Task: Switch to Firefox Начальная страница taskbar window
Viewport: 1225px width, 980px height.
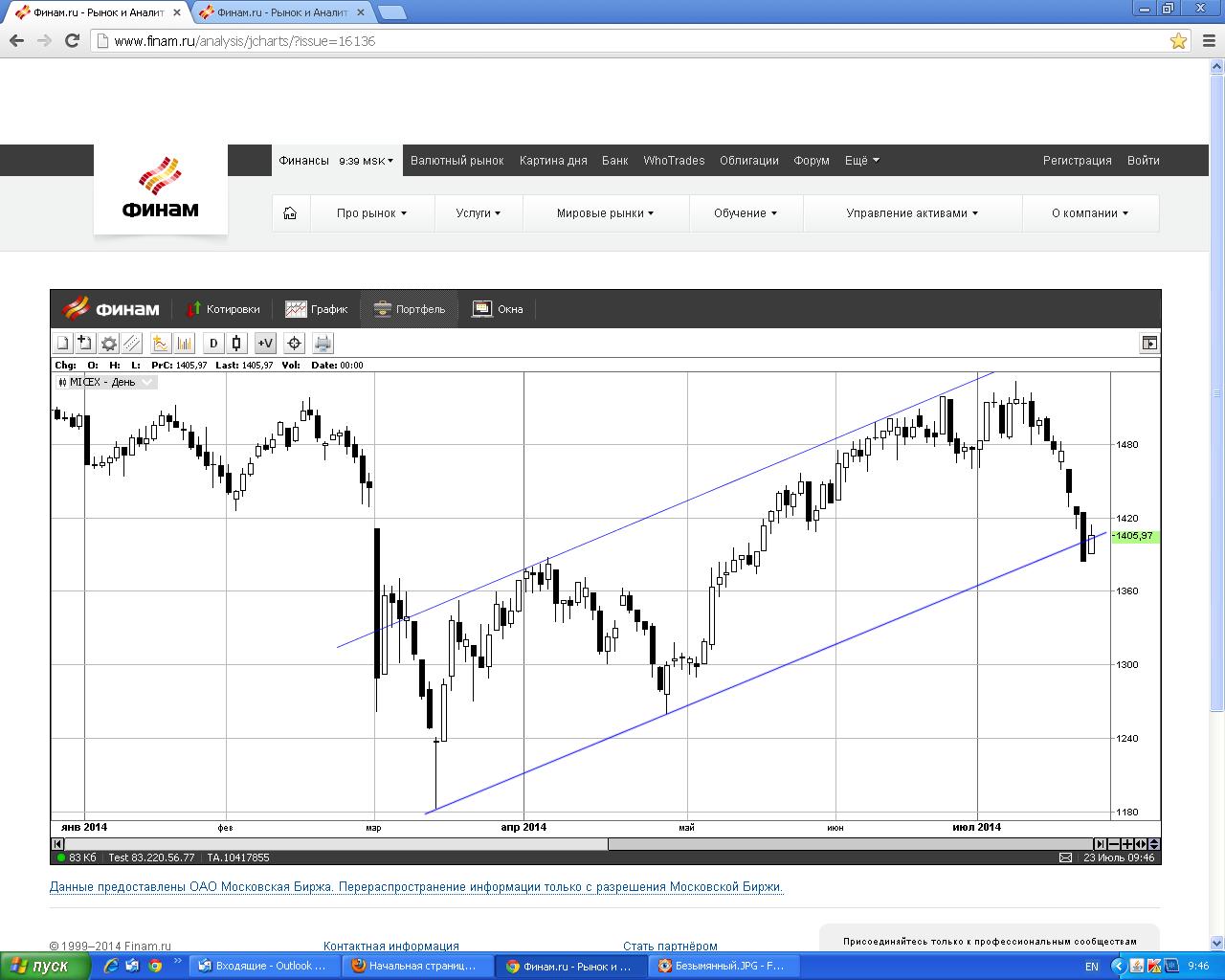Action: click(416, 966)
